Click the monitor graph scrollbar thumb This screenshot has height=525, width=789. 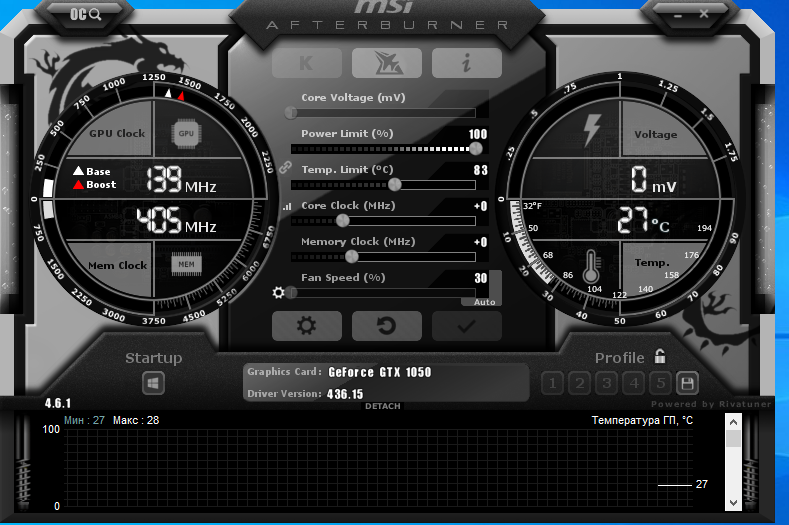pos(734,438)
